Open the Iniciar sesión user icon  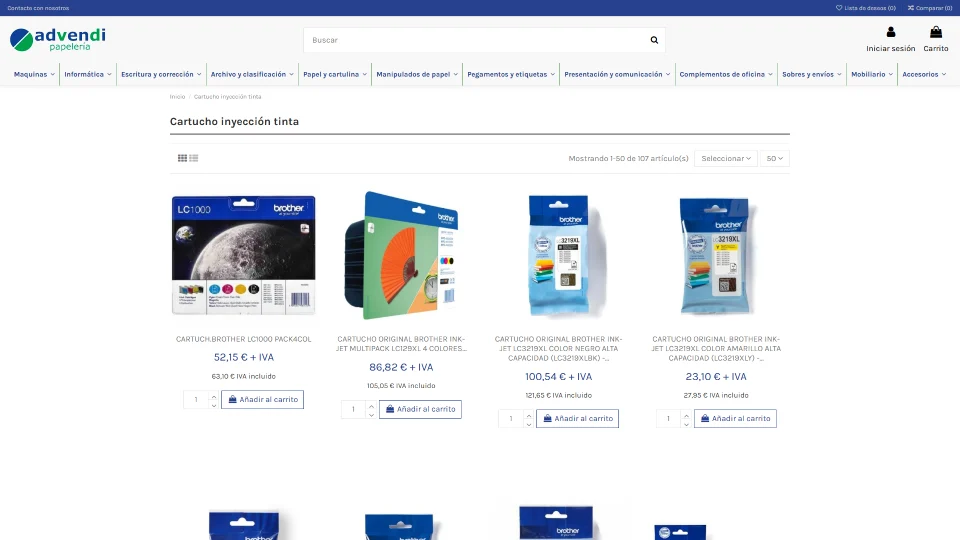pos(890,32)
